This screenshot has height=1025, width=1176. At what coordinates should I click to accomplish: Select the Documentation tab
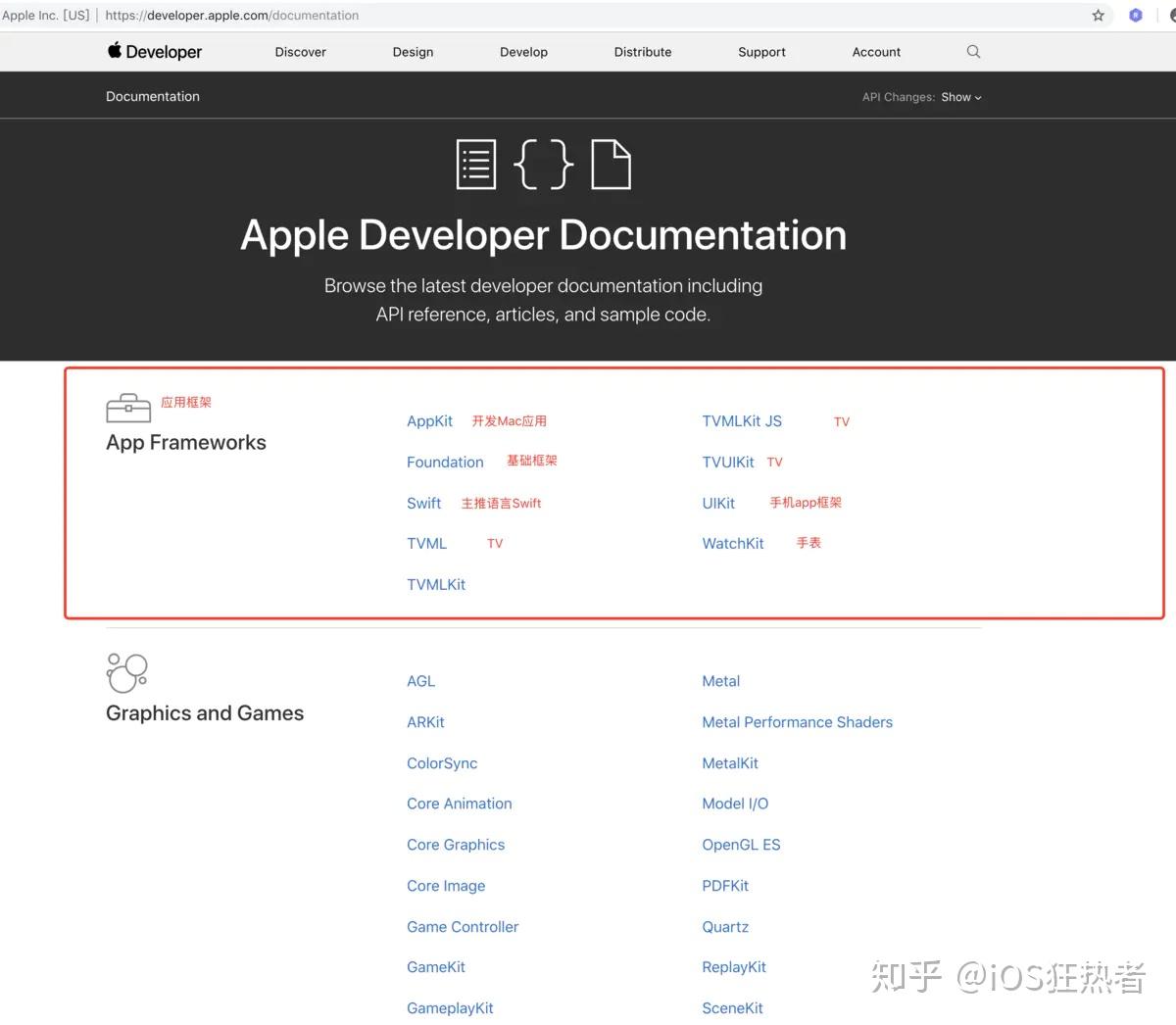pos(152,96)
